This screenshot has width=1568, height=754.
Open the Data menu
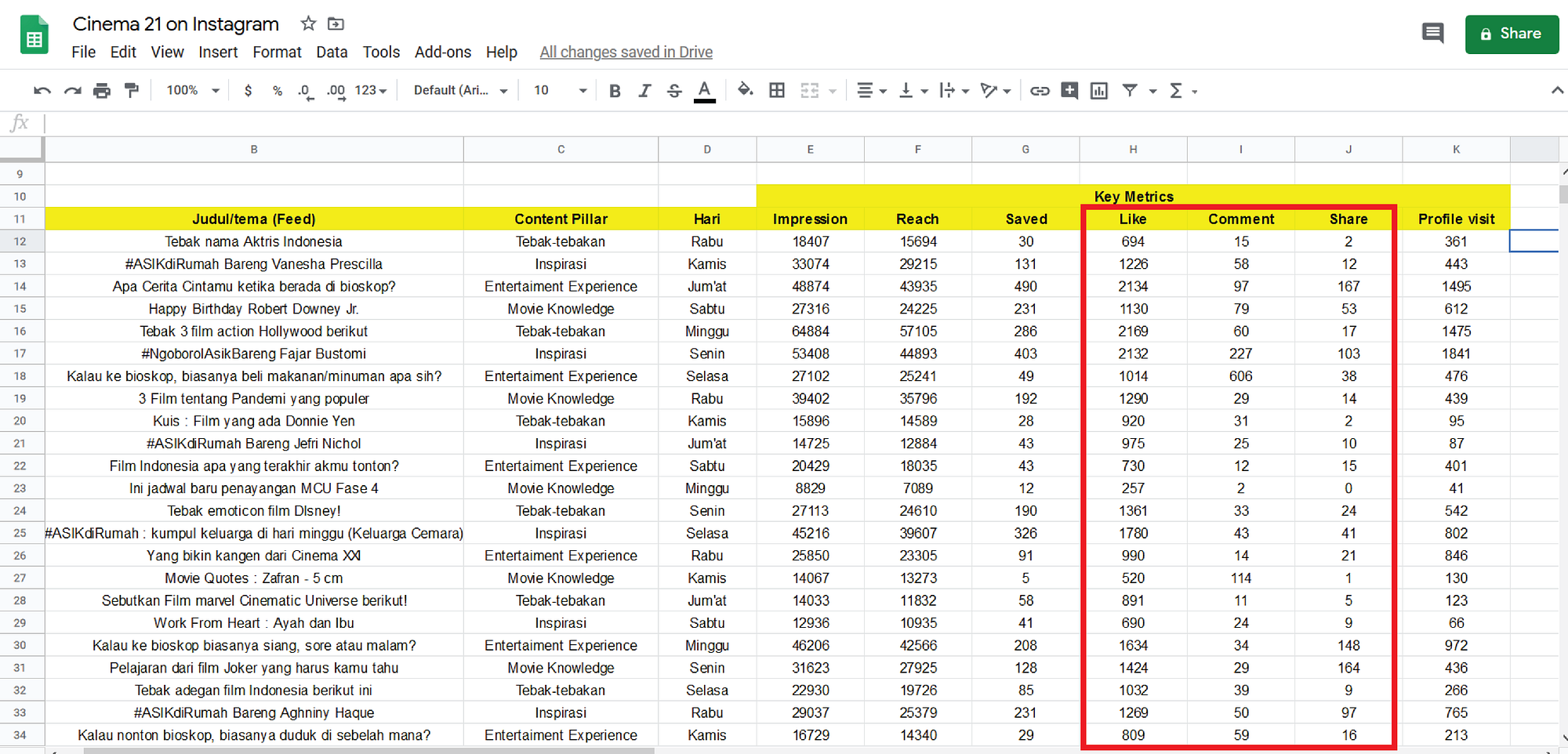(x=332, y=53)
